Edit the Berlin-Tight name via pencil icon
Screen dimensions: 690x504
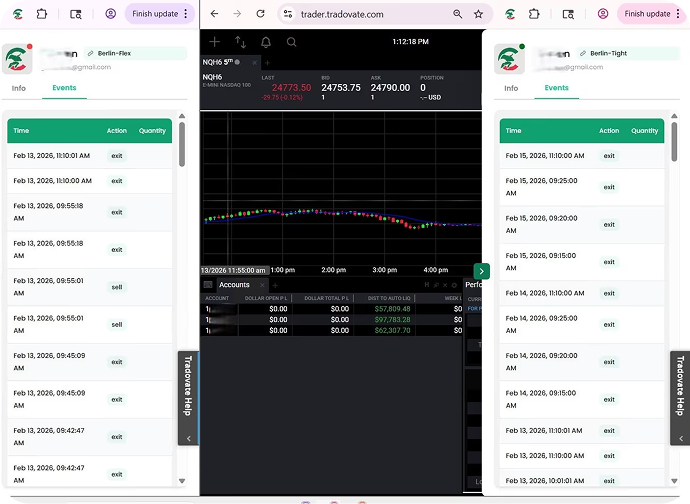[583, 53]
